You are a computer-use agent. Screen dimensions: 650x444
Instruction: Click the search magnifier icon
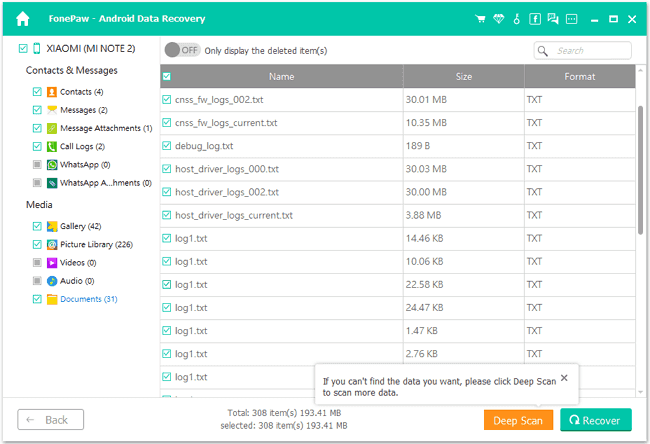543,51
